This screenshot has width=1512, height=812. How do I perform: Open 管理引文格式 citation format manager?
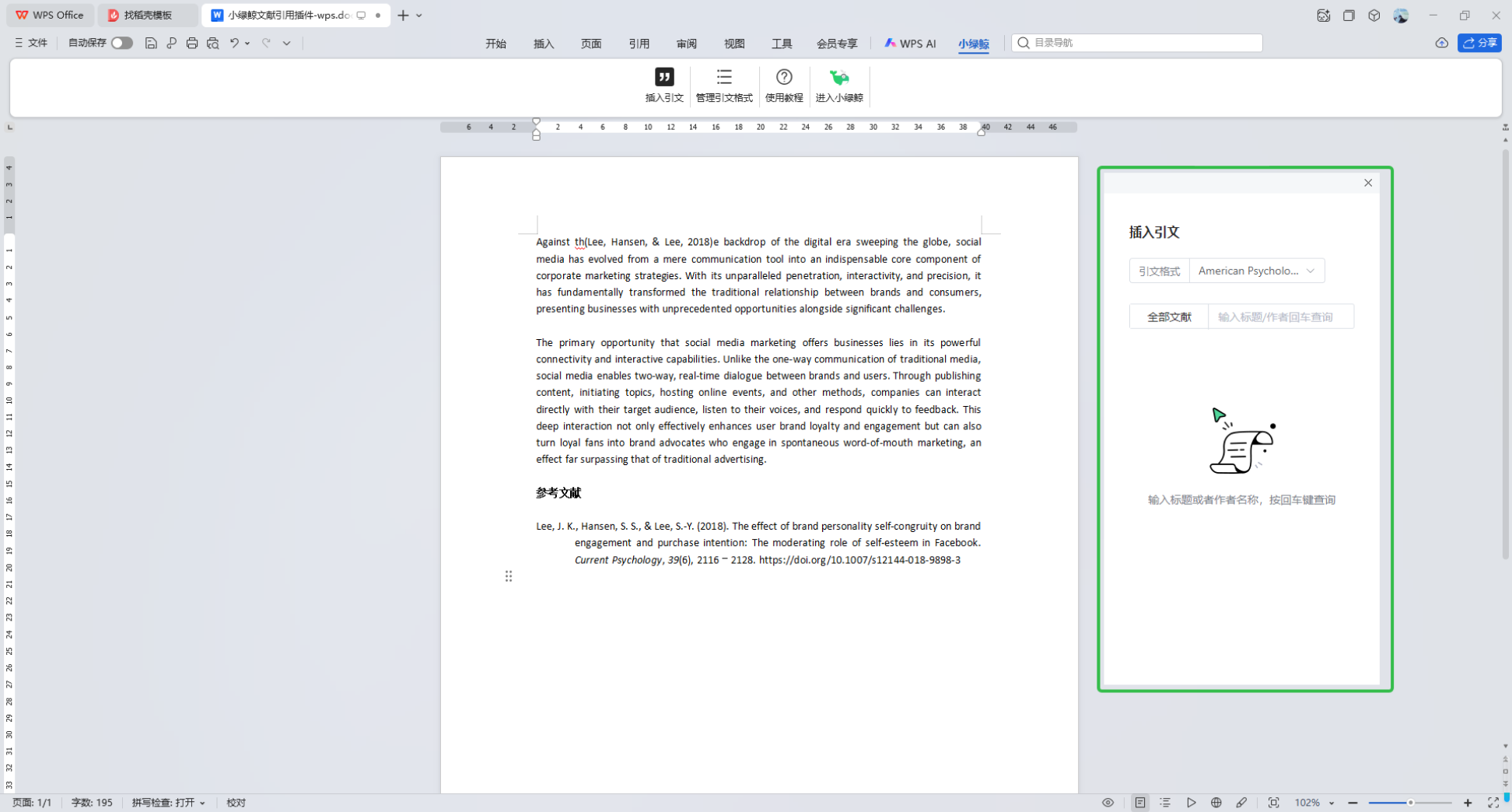click(x=723, y=77)
